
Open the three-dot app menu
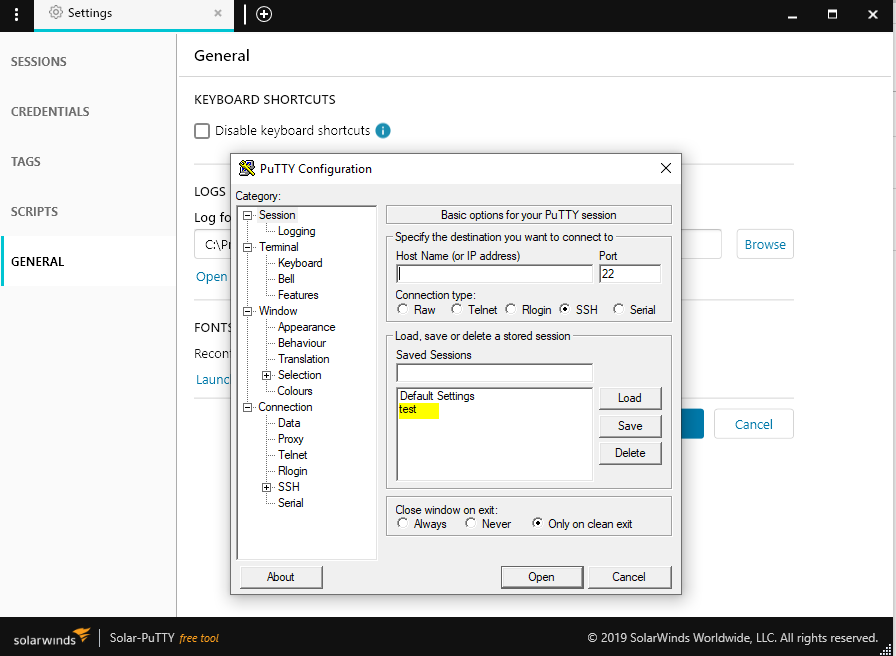[x=16, y=15]
